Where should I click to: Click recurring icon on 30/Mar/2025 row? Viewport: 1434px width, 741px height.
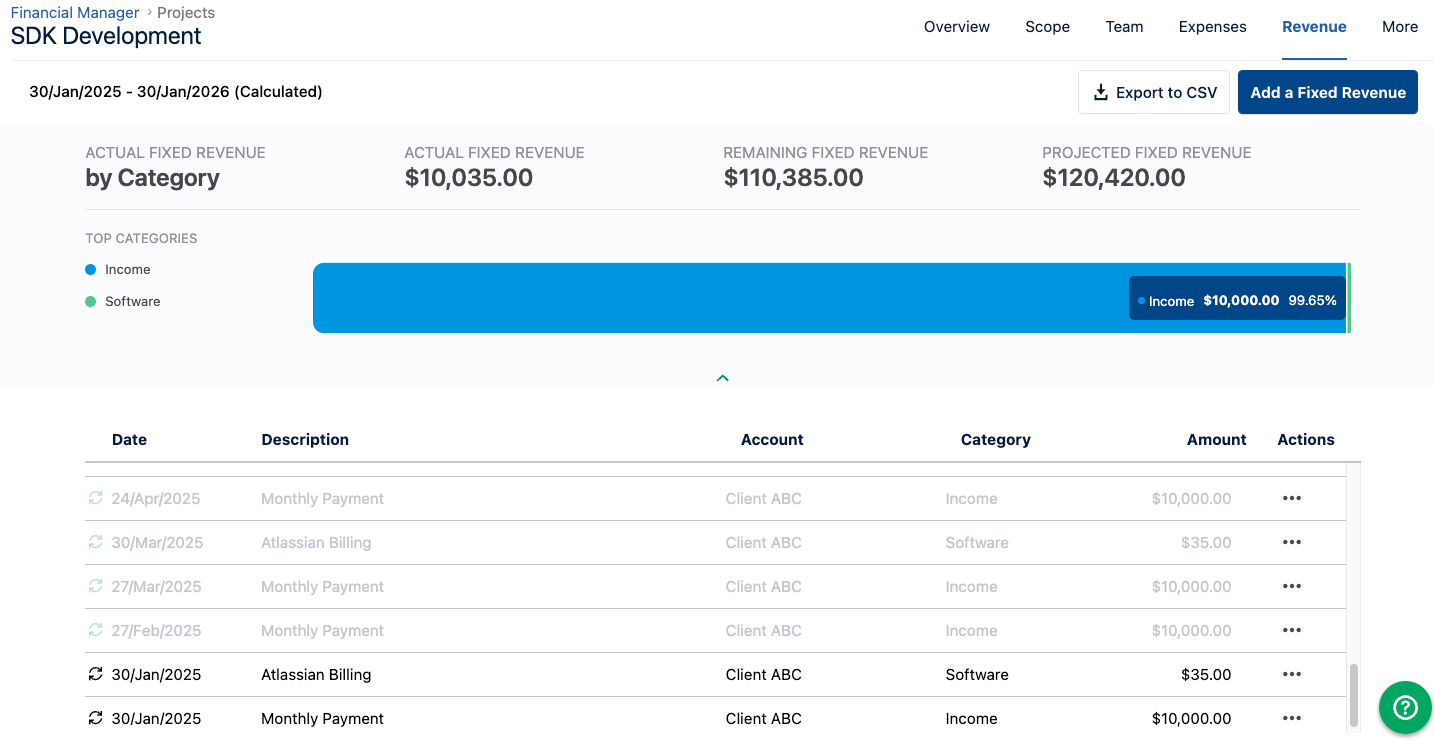pyautogui.click(x=95, y=543)
